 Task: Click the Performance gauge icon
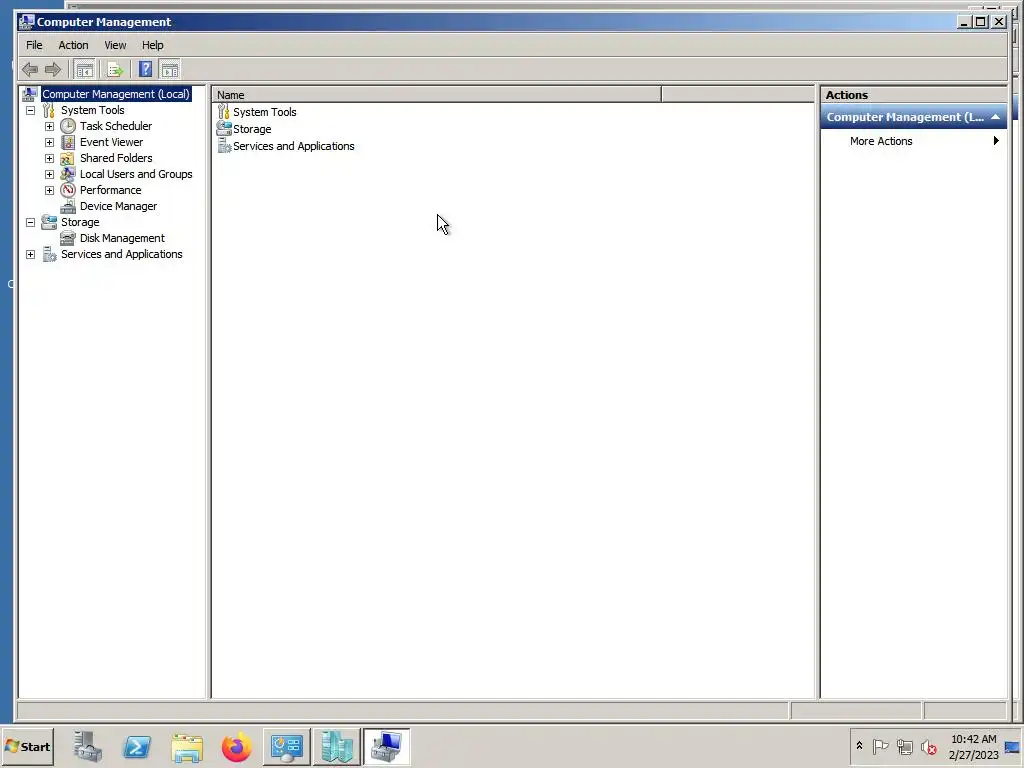(68, 190)
